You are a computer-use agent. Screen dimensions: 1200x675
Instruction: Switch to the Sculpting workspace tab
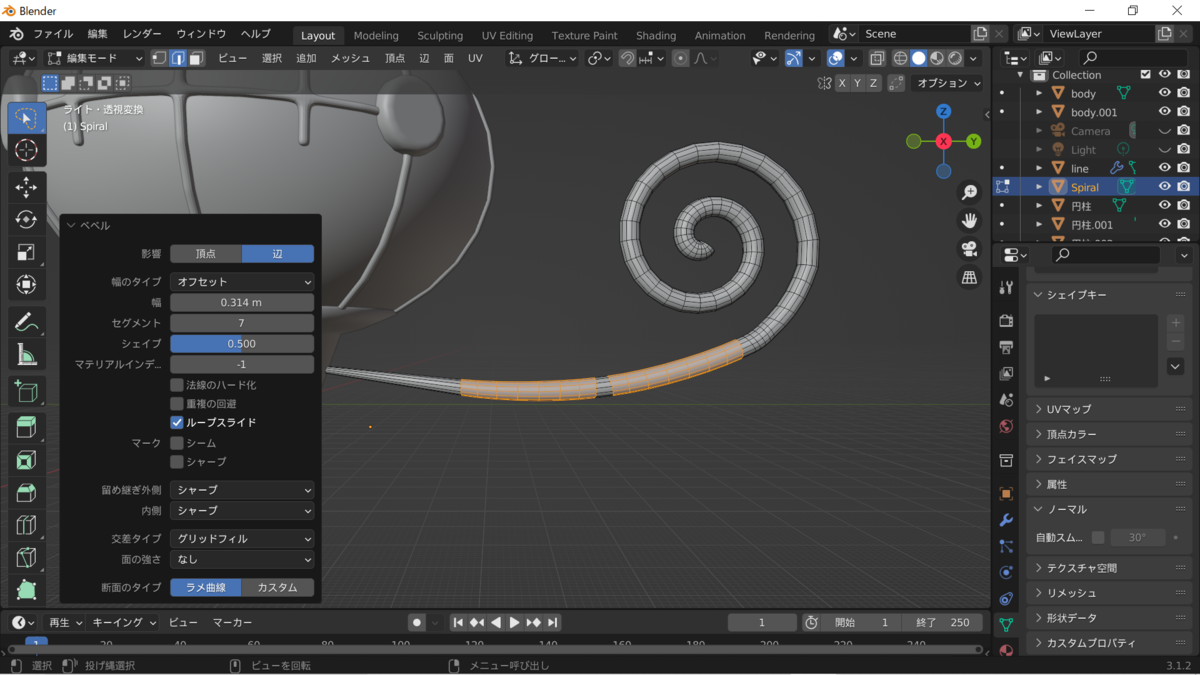(x=440, y=35)
